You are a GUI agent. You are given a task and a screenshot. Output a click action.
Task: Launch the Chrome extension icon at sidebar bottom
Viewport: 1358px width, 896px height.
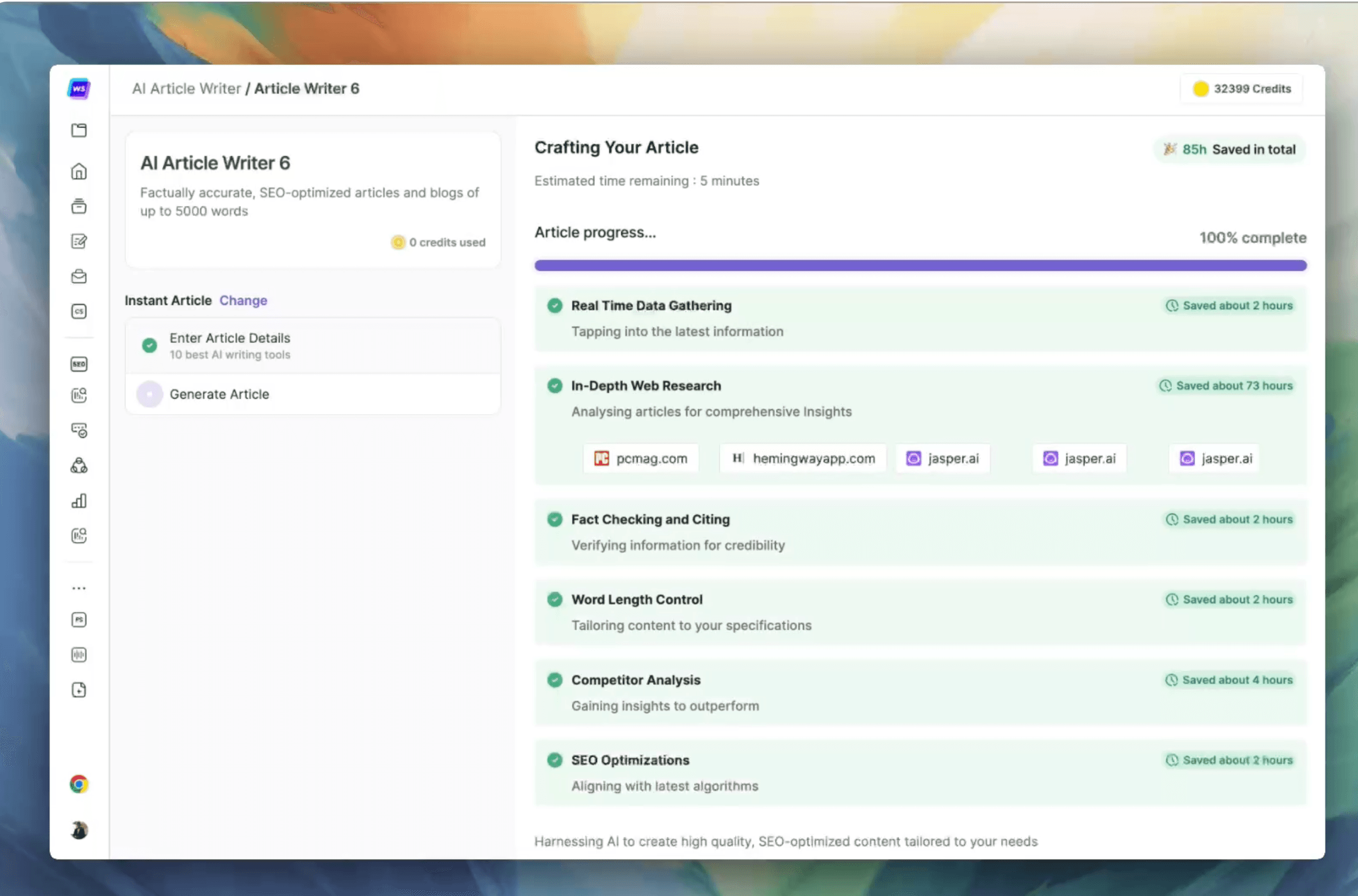[79, 784]
